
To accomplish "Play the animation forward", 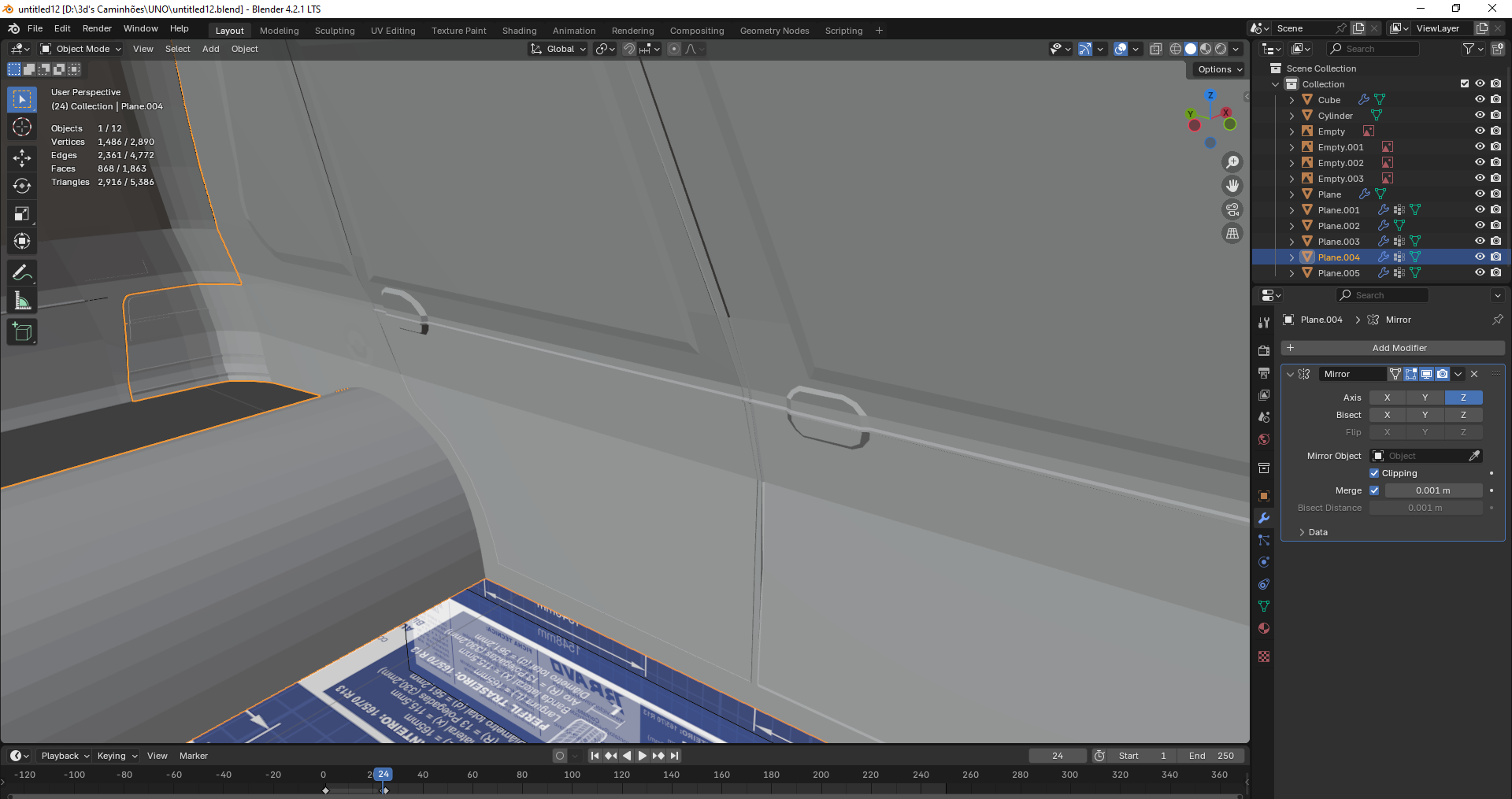I will (x=643, y=756).
